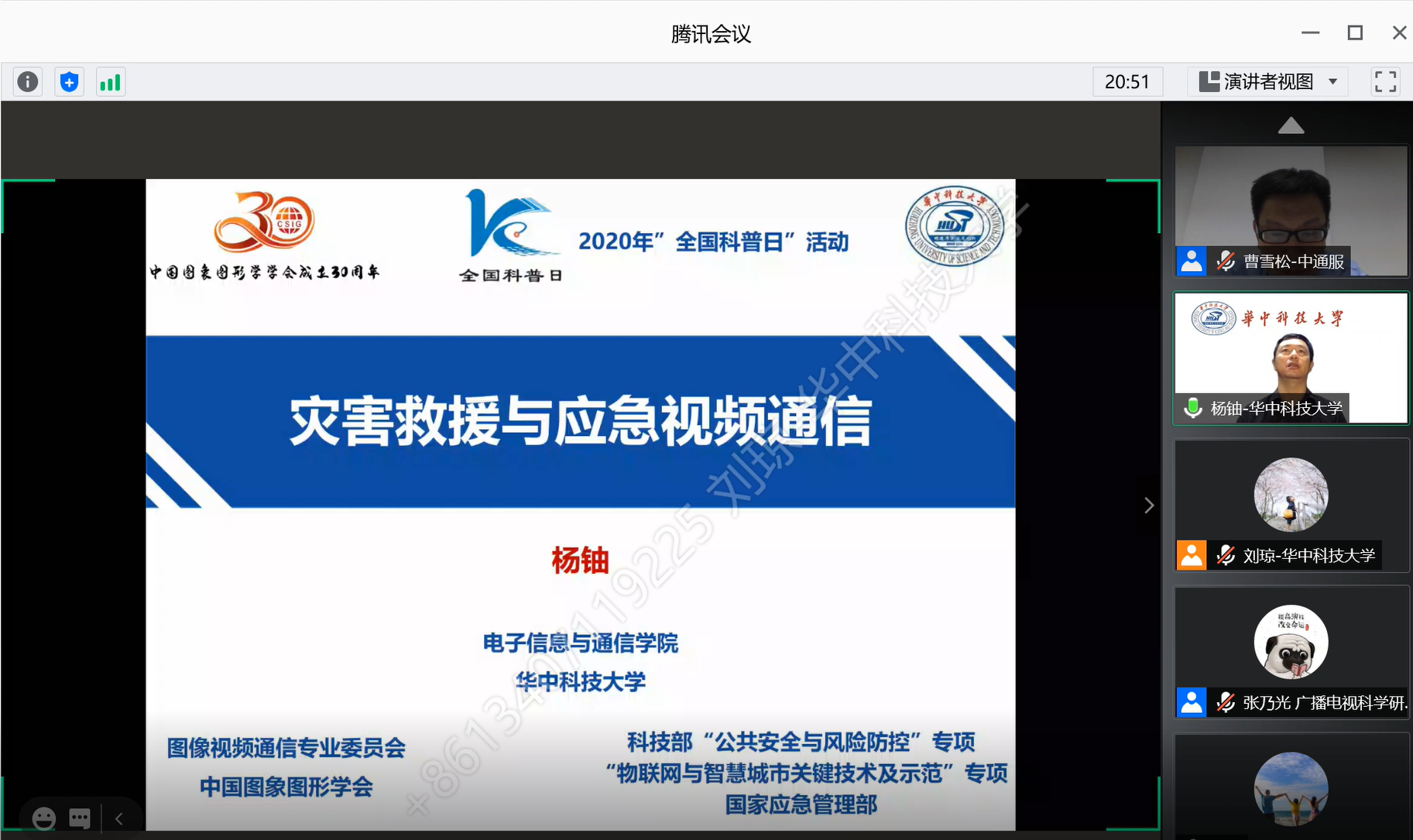This screenshot has height=840, width=1413.
Task: Click the presenter name 杨铀 on the slide
Action: [x=580, y=560]
